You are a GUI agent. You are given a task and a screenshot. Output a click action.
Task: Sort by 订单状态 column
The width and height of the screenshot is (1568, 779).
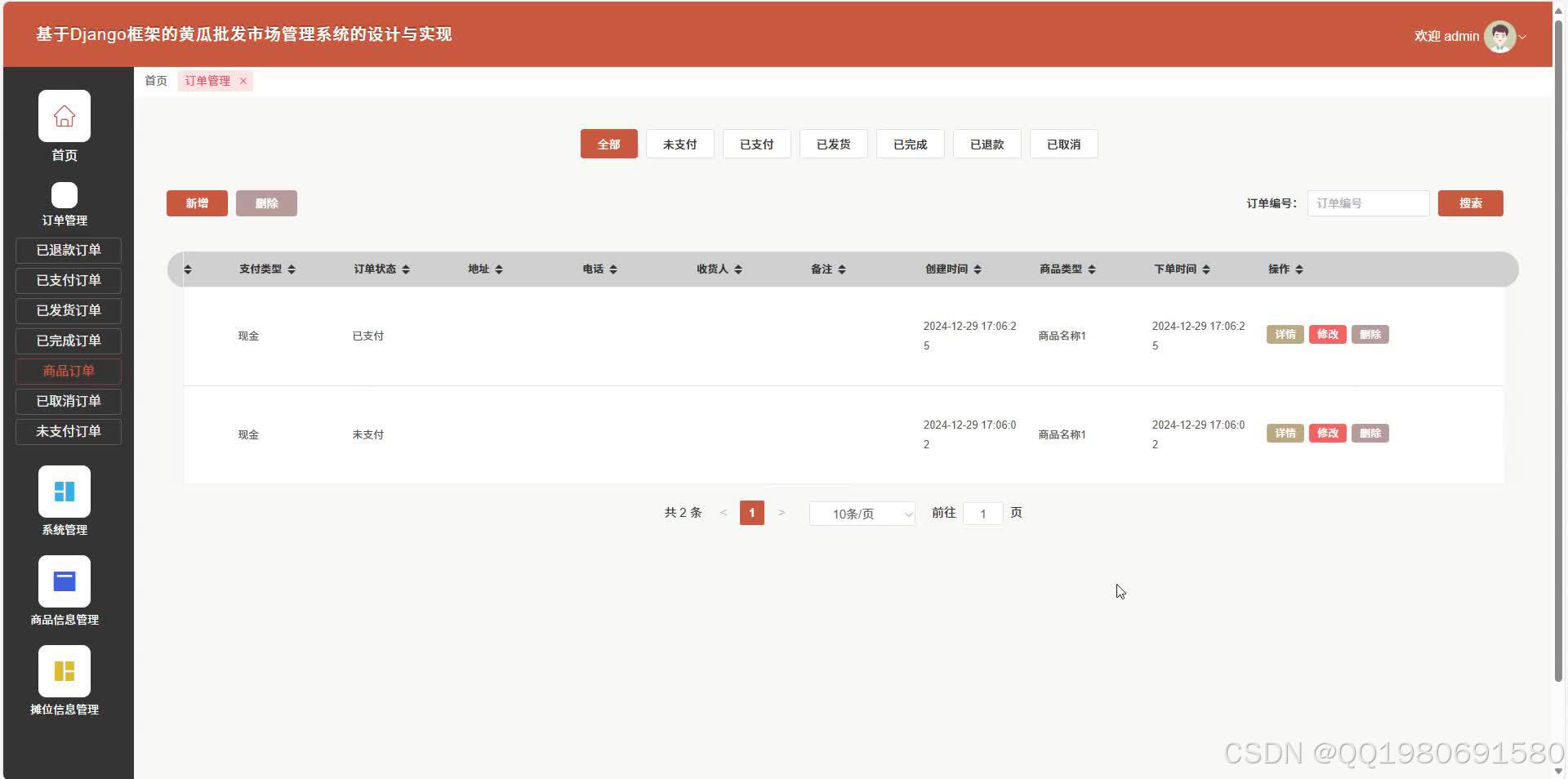[406, 269]
